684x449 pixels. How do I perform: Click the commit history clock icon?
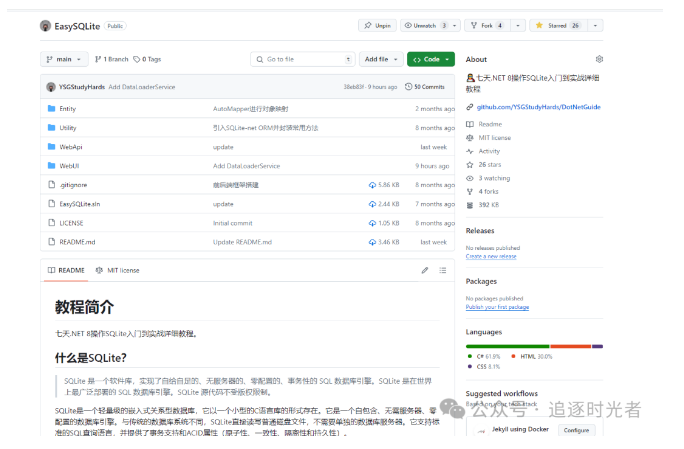[x=409, y=86]
